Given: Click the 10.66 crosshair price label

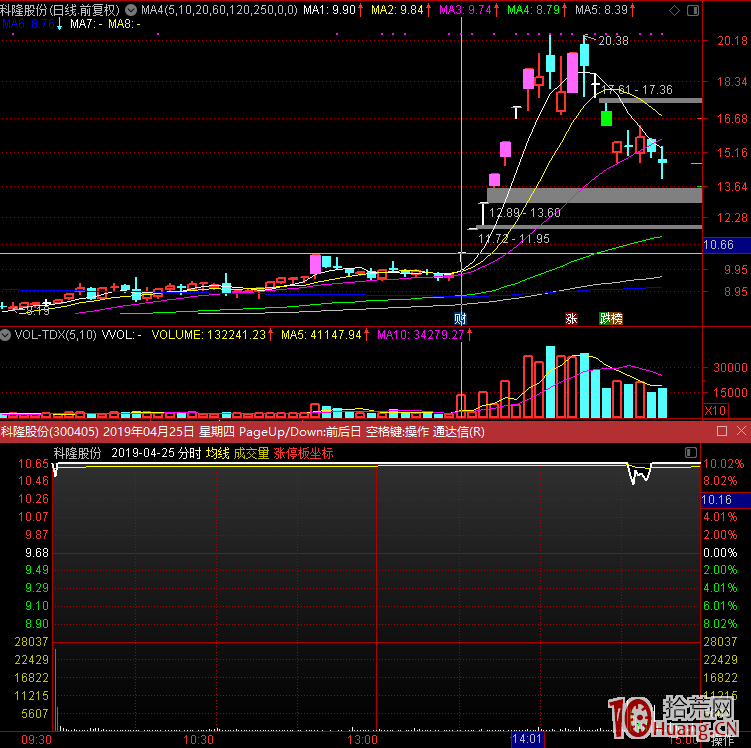Looking at the screenshot, I should [x=726, y=245].
